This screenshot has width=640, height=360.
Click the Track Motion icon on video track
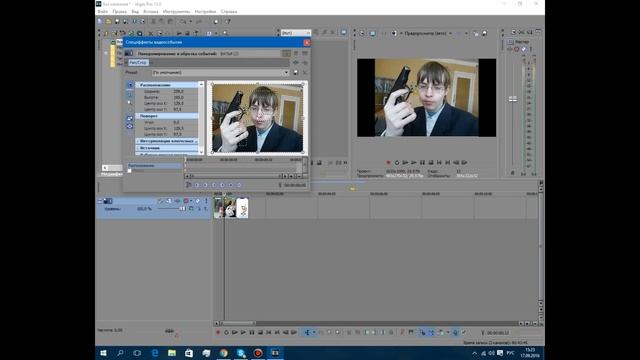[x=169, y=201]
